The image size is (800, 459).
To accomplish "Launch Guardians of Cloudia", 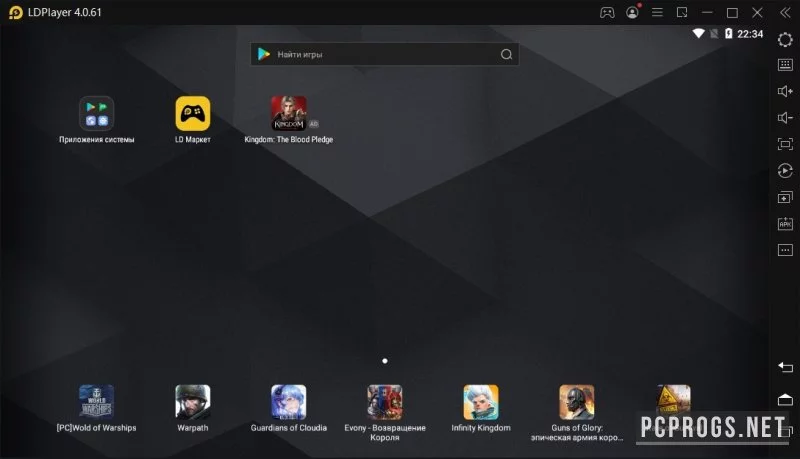I will coord(289,402).
